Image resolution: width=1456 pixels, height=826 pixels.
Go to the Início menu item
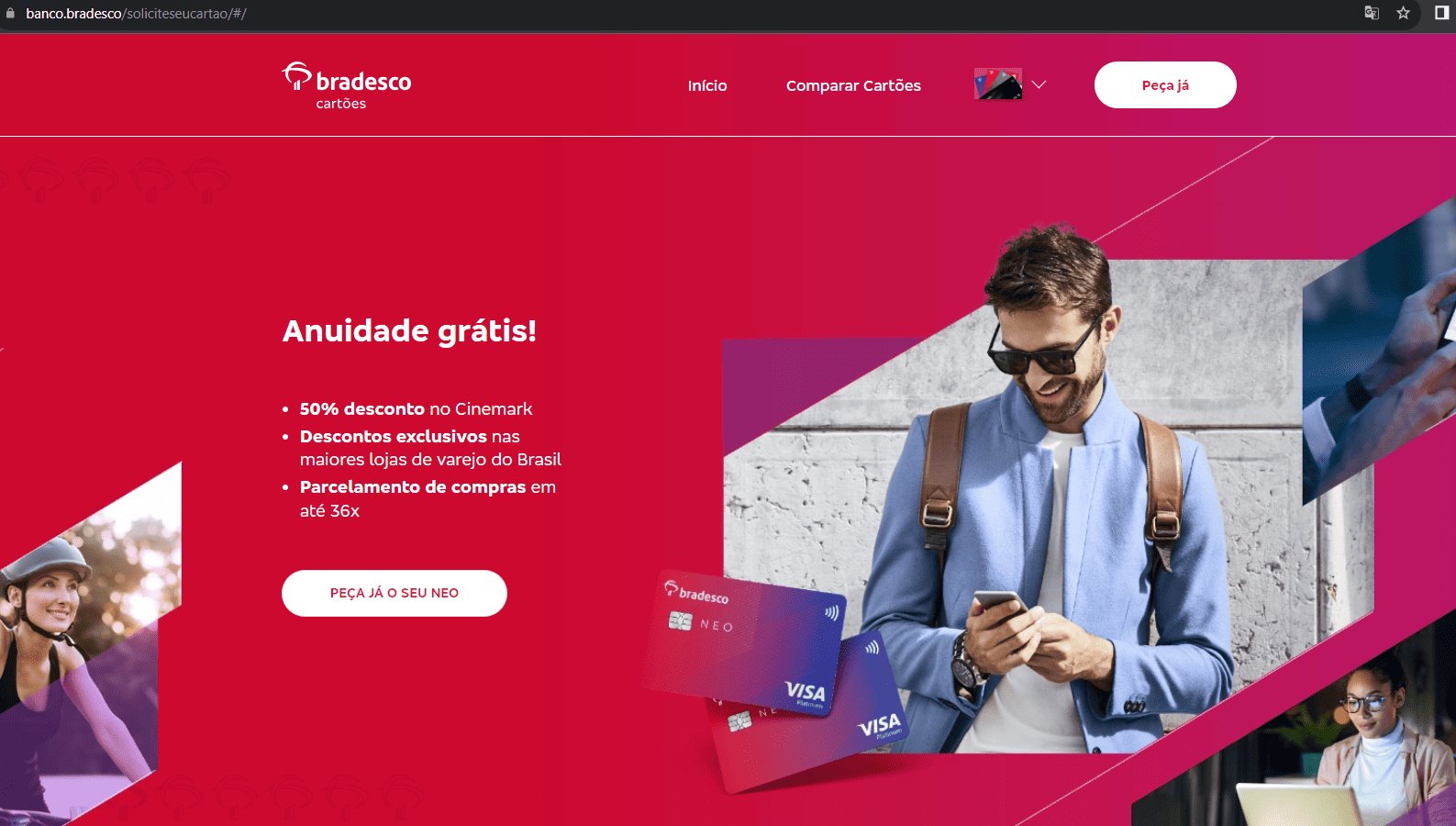point(707,85)
